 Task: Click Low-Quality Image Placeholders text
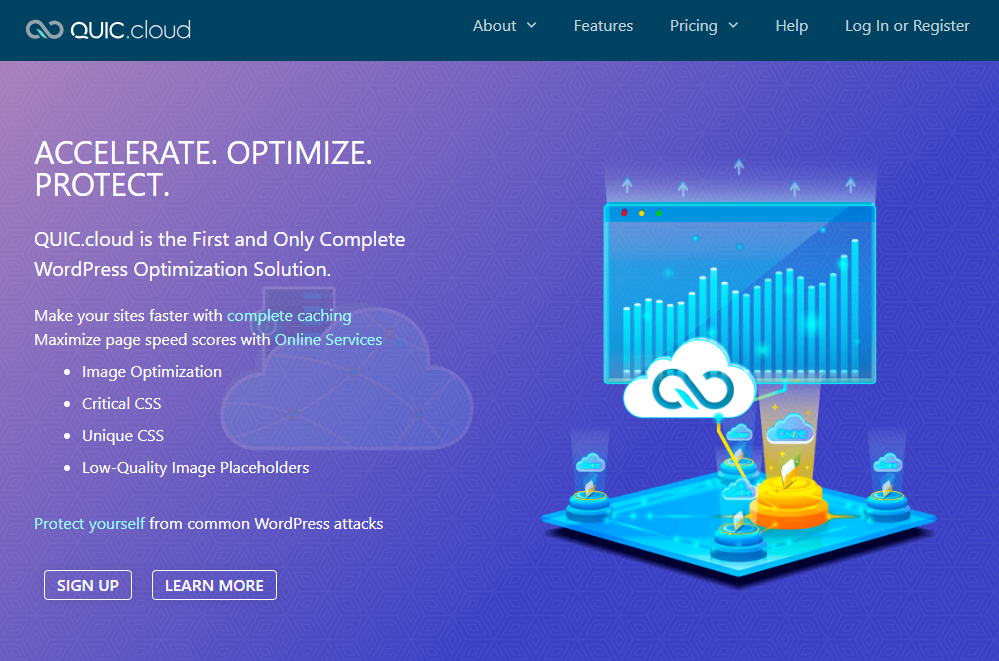tap(196, 468)
